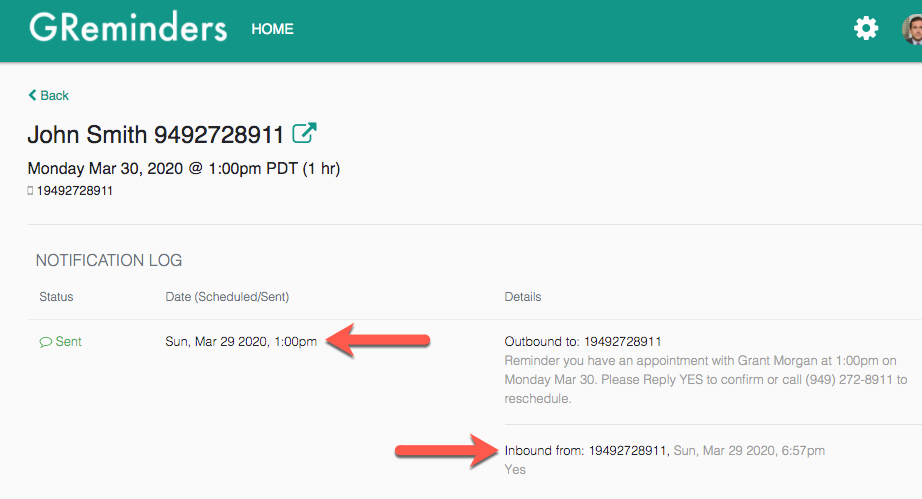Screen dimensions: 922x499
Task: Open the settings gear icon
Action: (x=866, y=28)
